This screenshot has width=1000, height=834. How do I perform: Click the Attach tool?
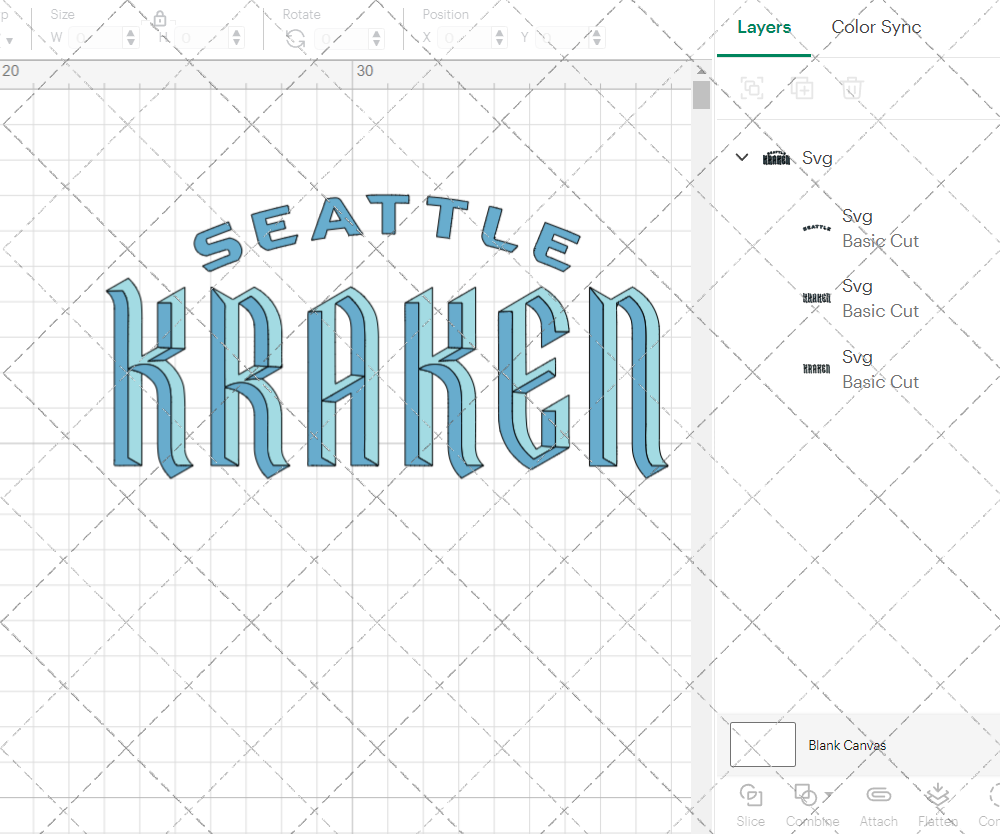[878, 806]
